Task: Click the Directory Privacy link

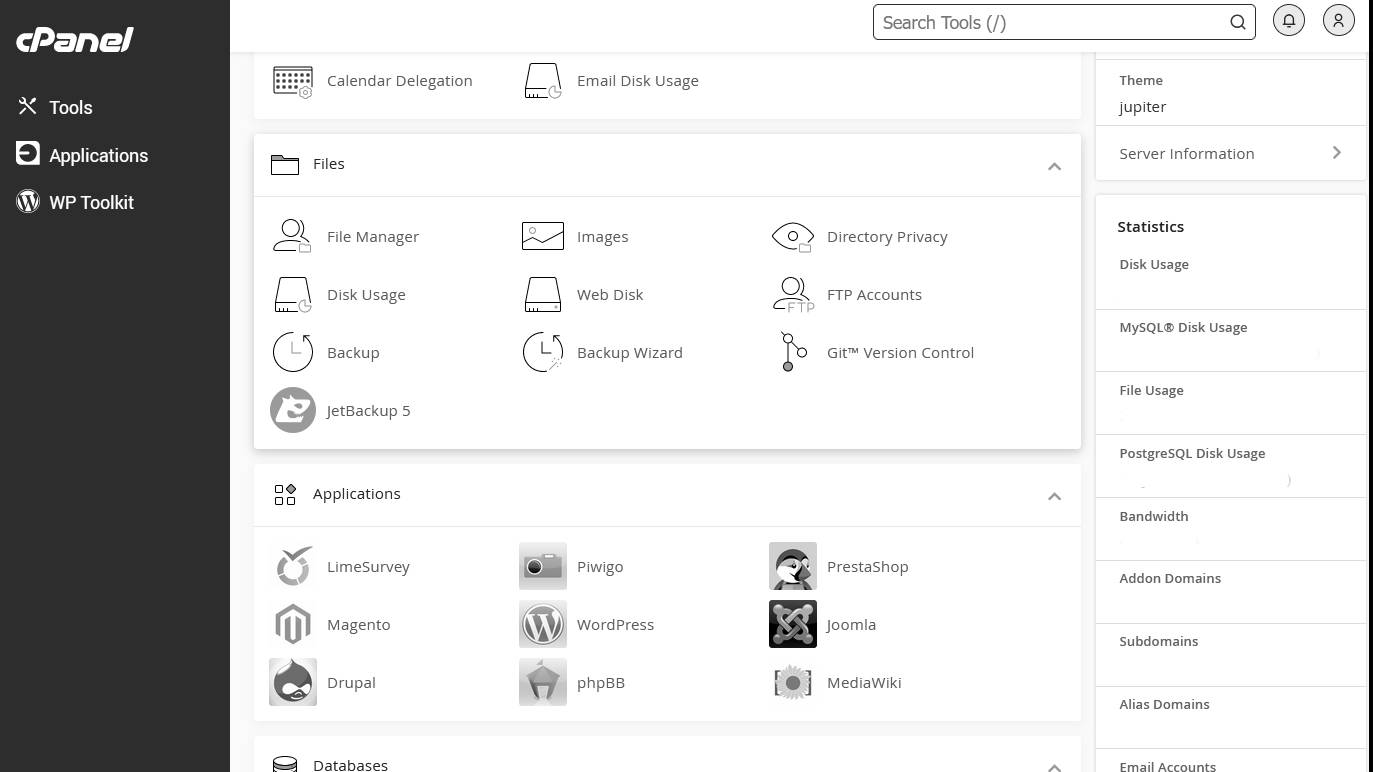Action: 887,237
